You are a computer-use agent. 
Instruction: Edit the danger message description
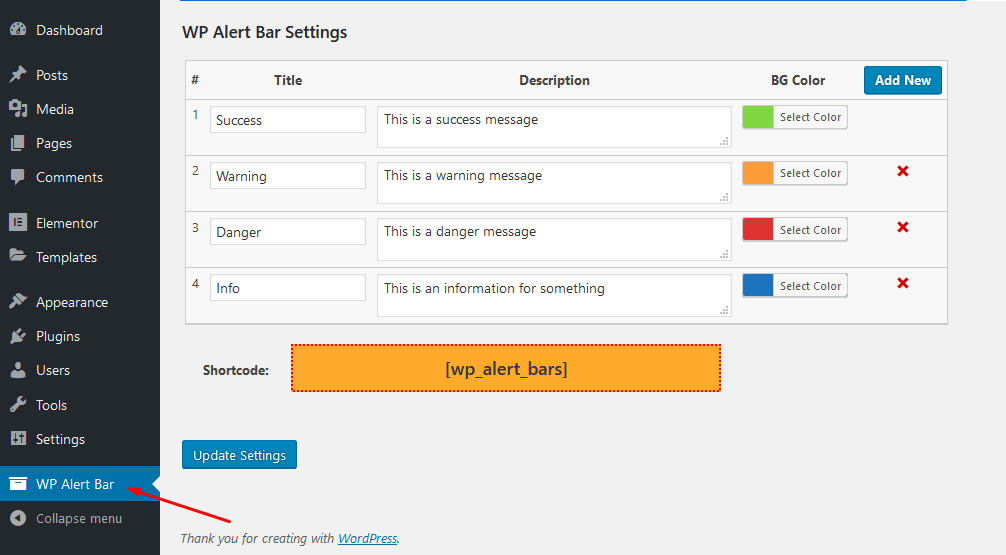pyautogui.click(x=554, y=239)
